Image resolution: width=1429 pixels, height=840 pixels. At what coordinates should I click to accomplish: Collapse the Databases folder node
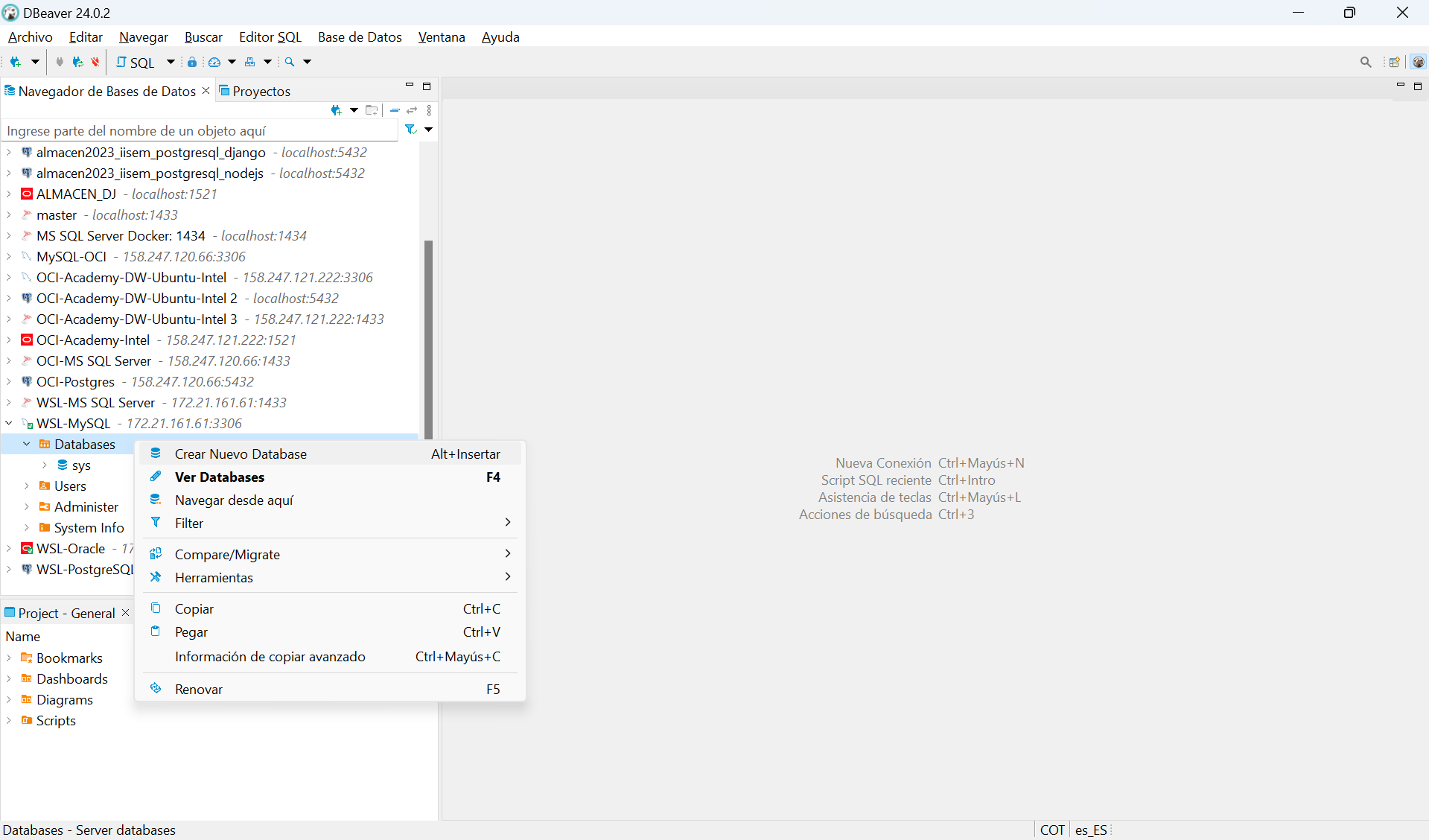[27, 444]
